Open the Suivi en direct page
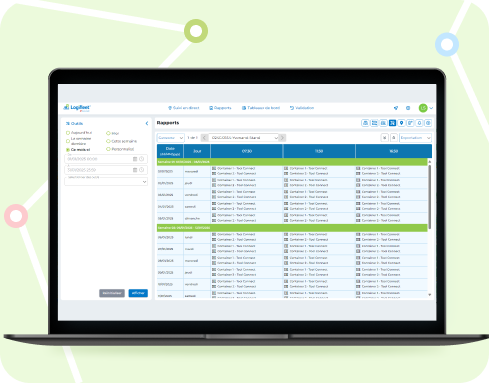The height and width of the screenshot is (383, 489). pos(184,108)
